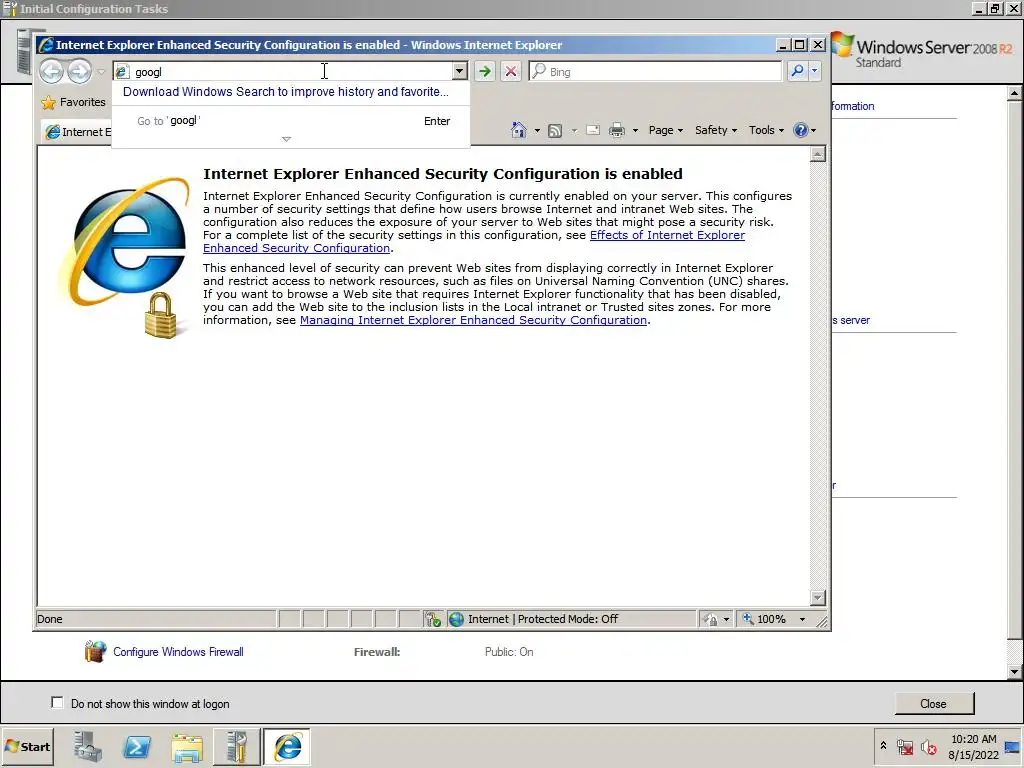Open Windows Explorer folder taskbar icon
Viewport: 1024px width, 768px height.
tap(187, 746)
